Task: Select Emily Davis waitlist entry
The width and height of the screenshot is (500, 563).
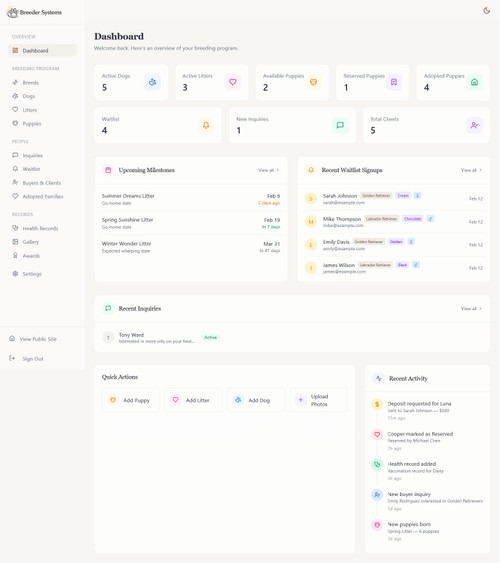Action: [x=394, y=245]
